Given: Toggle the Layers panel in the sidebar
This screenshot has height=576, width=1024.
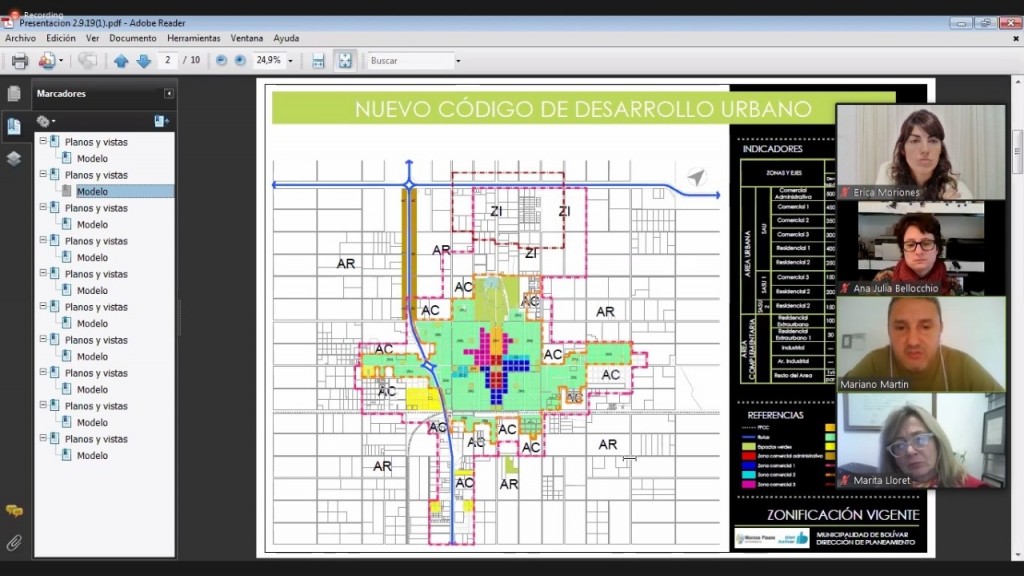Looking at the screenshot, I should pos(14,158).
